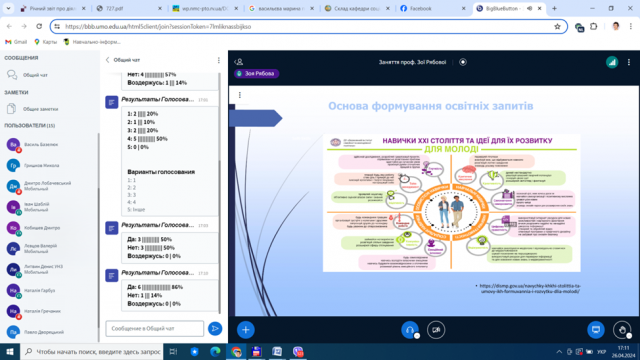Switch to the васильєва марина Google tab
The height and width of the screenshot is (360, 640).
point(280,8)
